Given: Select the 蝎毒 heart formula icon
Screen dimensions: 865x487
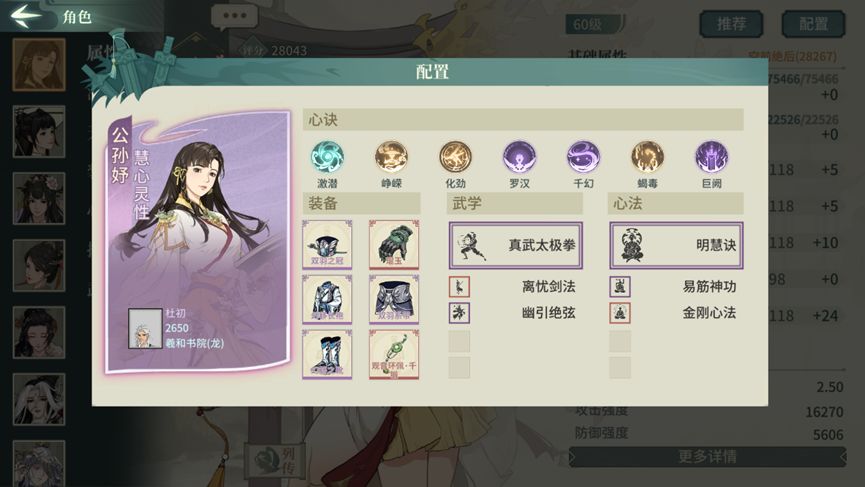Looking at the screenshot, I should [x=647, y=157].
